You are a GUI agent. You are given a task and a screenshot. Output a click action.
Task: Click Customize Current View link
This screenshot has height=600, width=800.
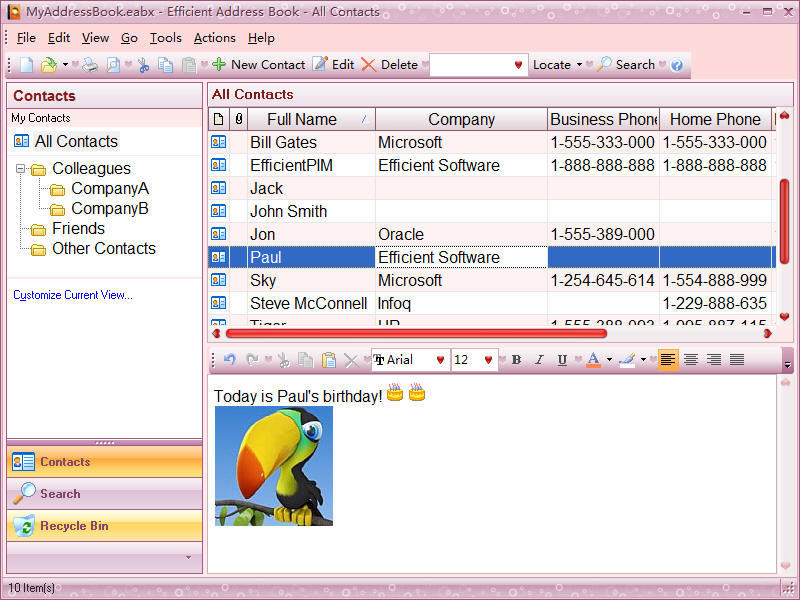point(72,295)
